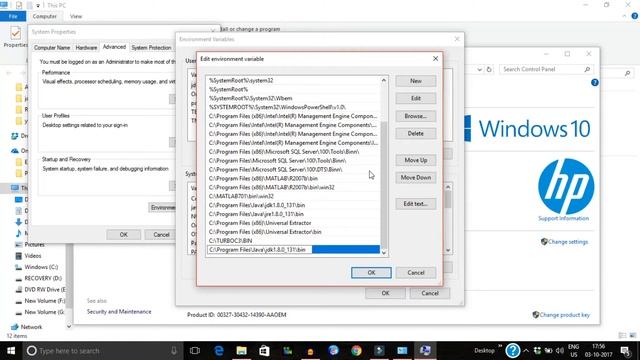The width and height of the screenshot is (640, 360).
Task: Open the Windows Start menu
Action: pos(11,351)
